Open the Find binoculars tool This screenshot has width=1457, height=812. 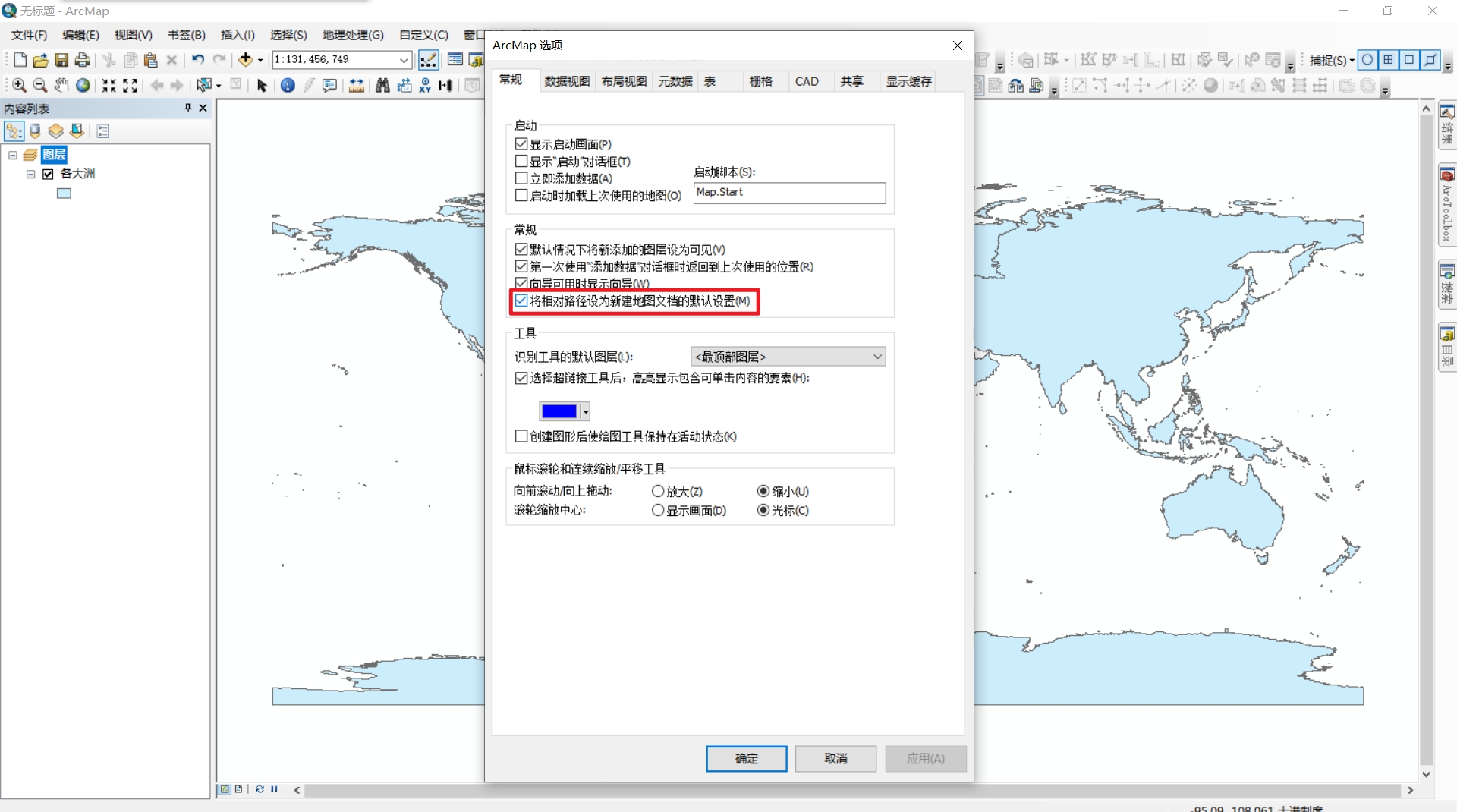tap(382, 86)
